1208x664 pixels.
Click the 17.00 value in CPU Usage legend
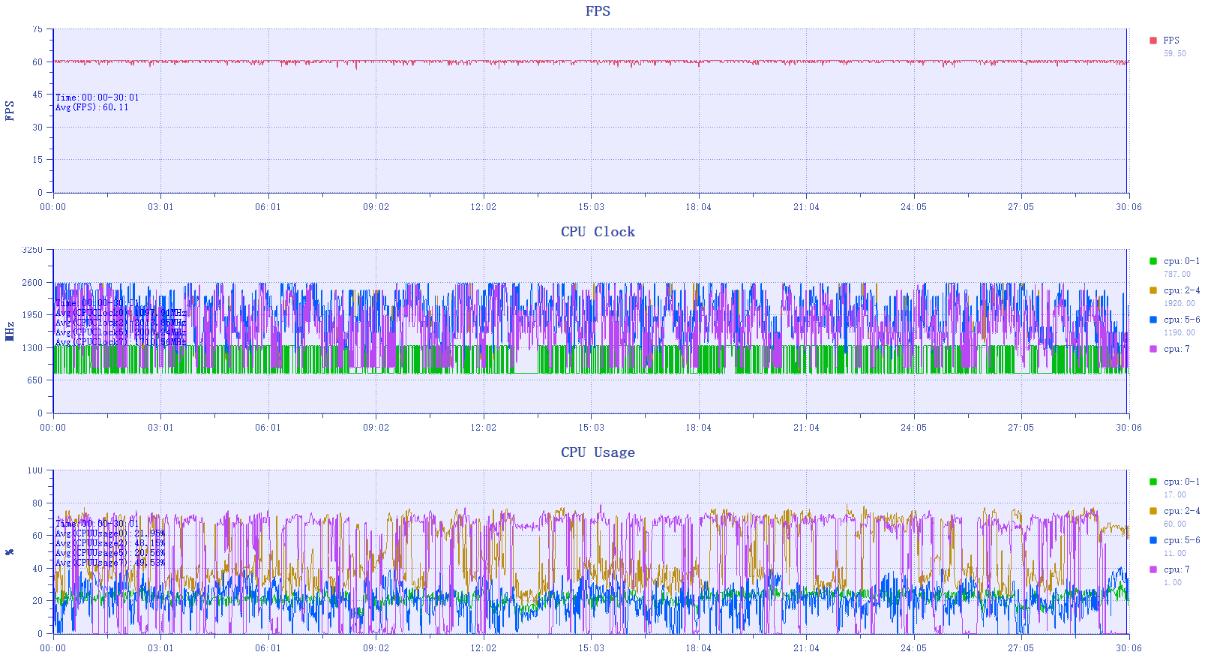click(x=1174, y=494)
